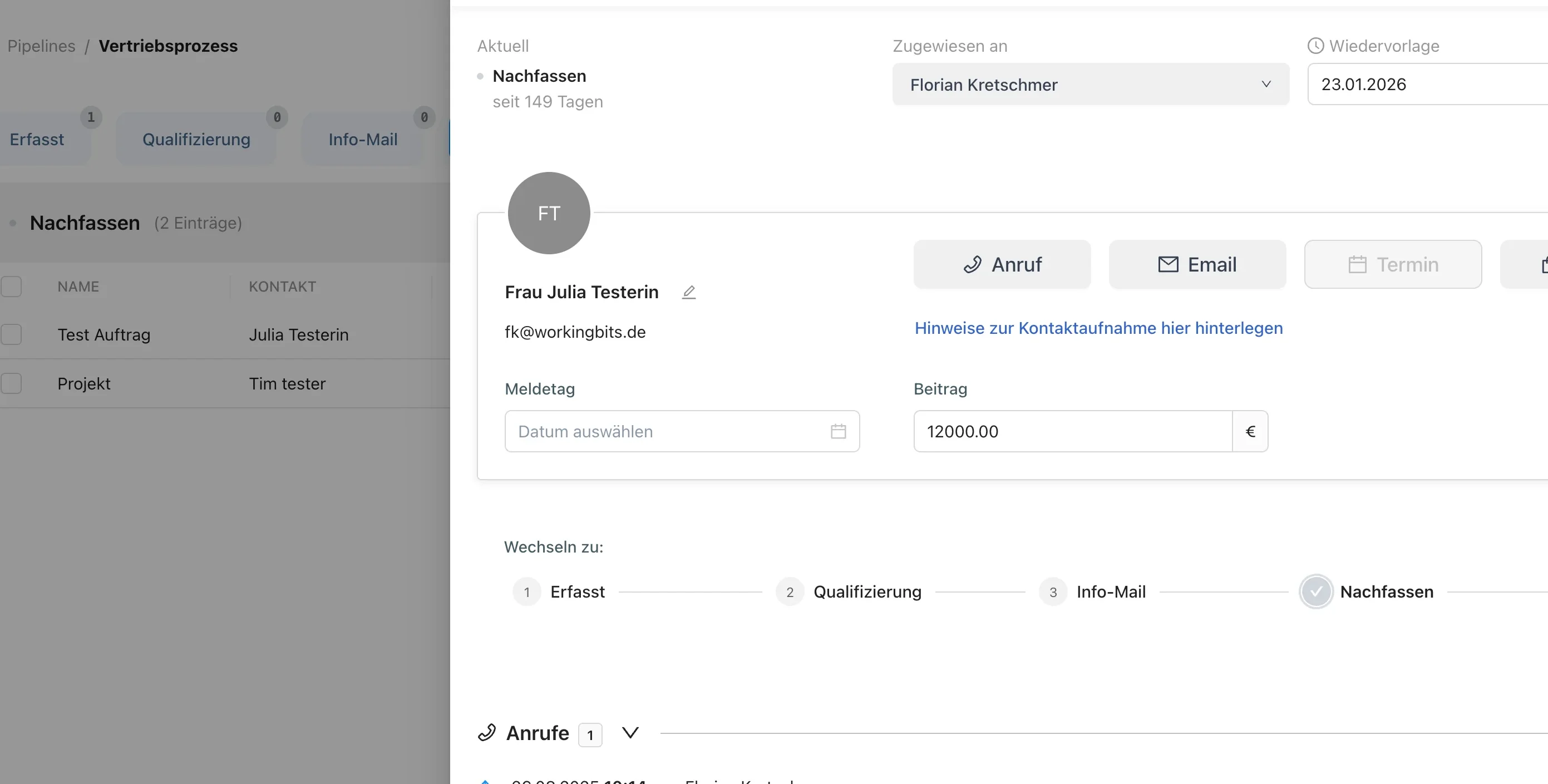This screenshot has height=784, width=1548.
Task: Click the Nachfassen checkmark step circle
Action: point(1315,591)
